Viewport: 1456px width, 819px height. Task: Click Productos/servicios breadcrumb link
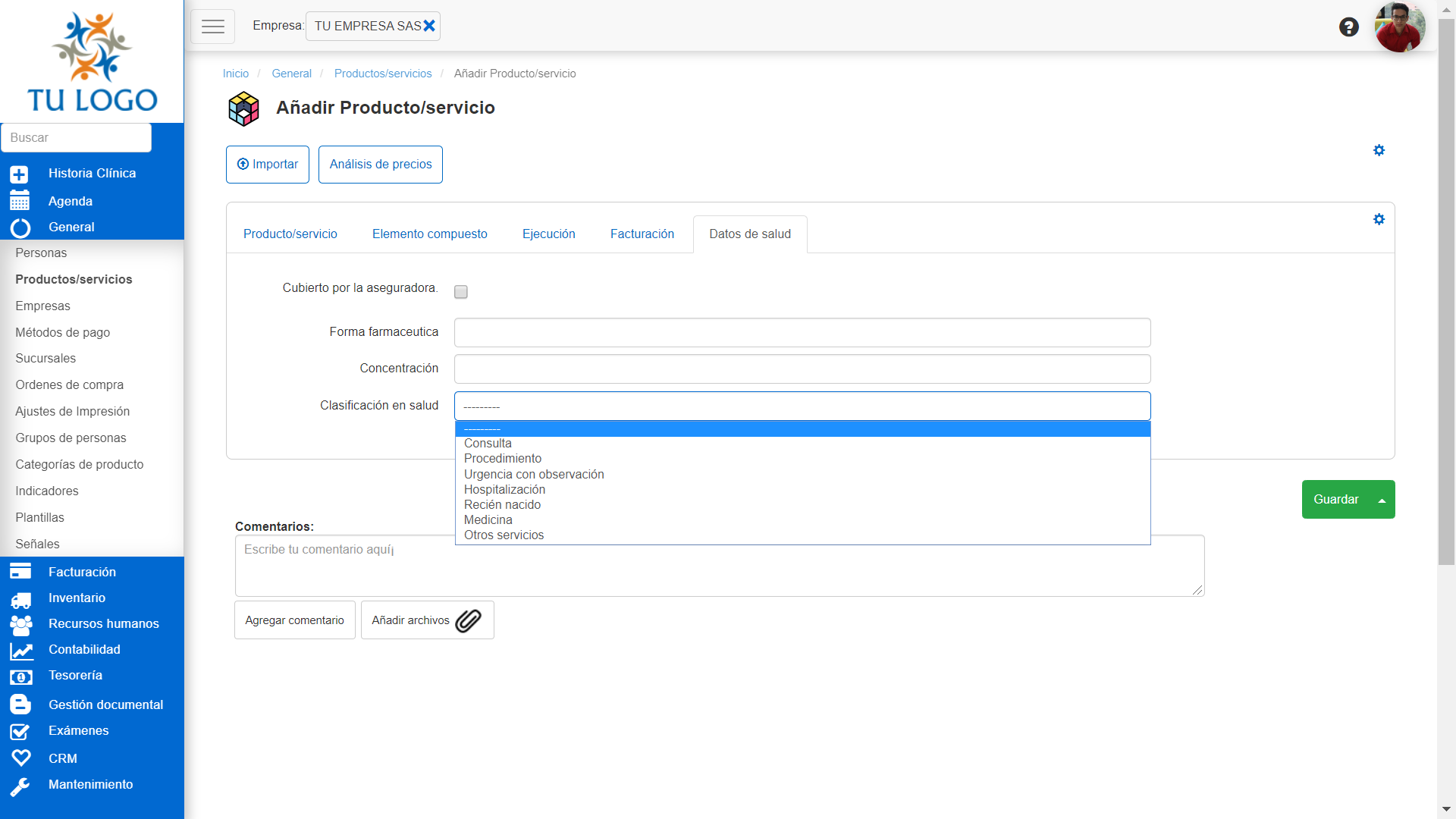(x=382, y=74)
